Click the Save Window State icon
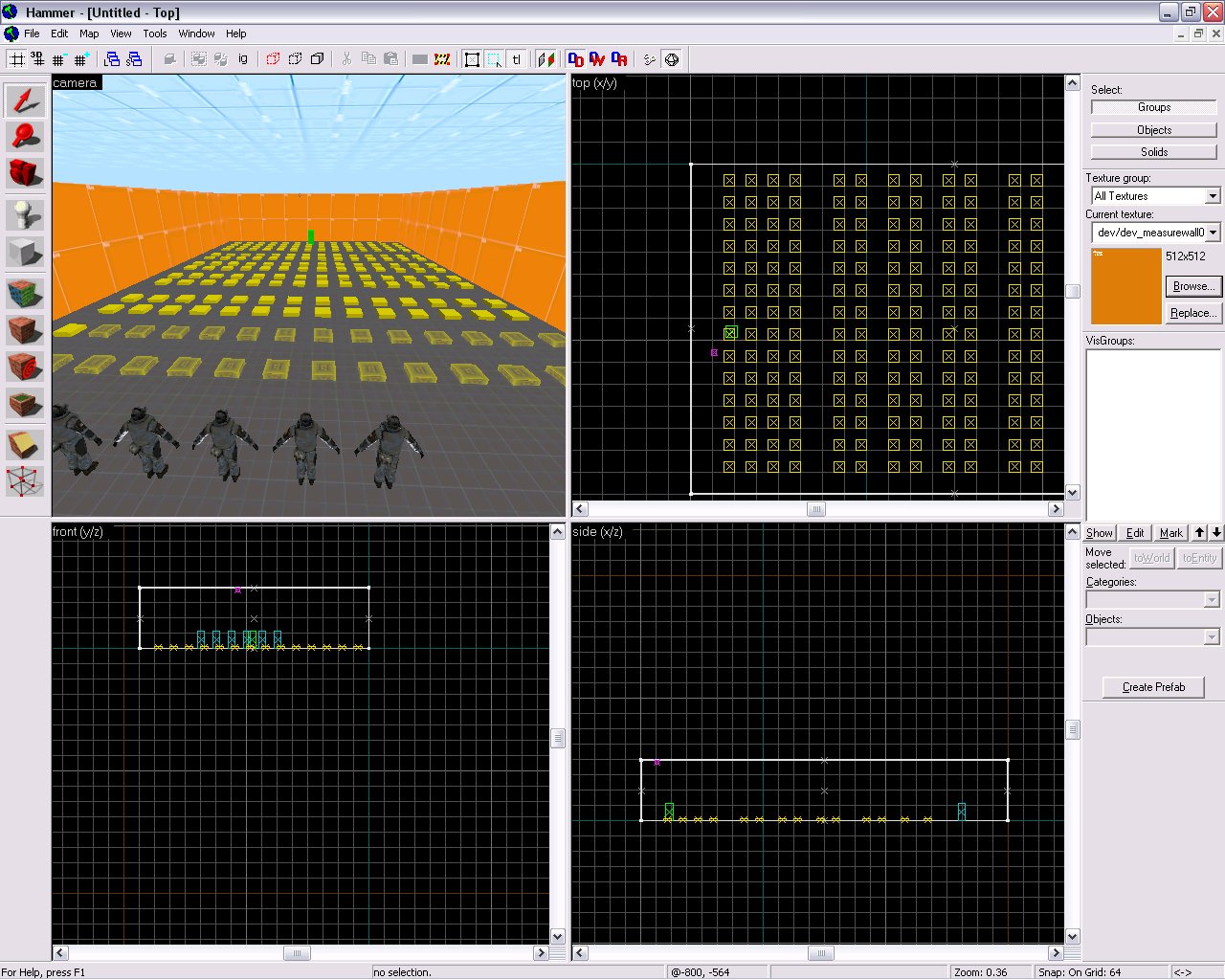The image size is (1225, 980). (134, 59)
